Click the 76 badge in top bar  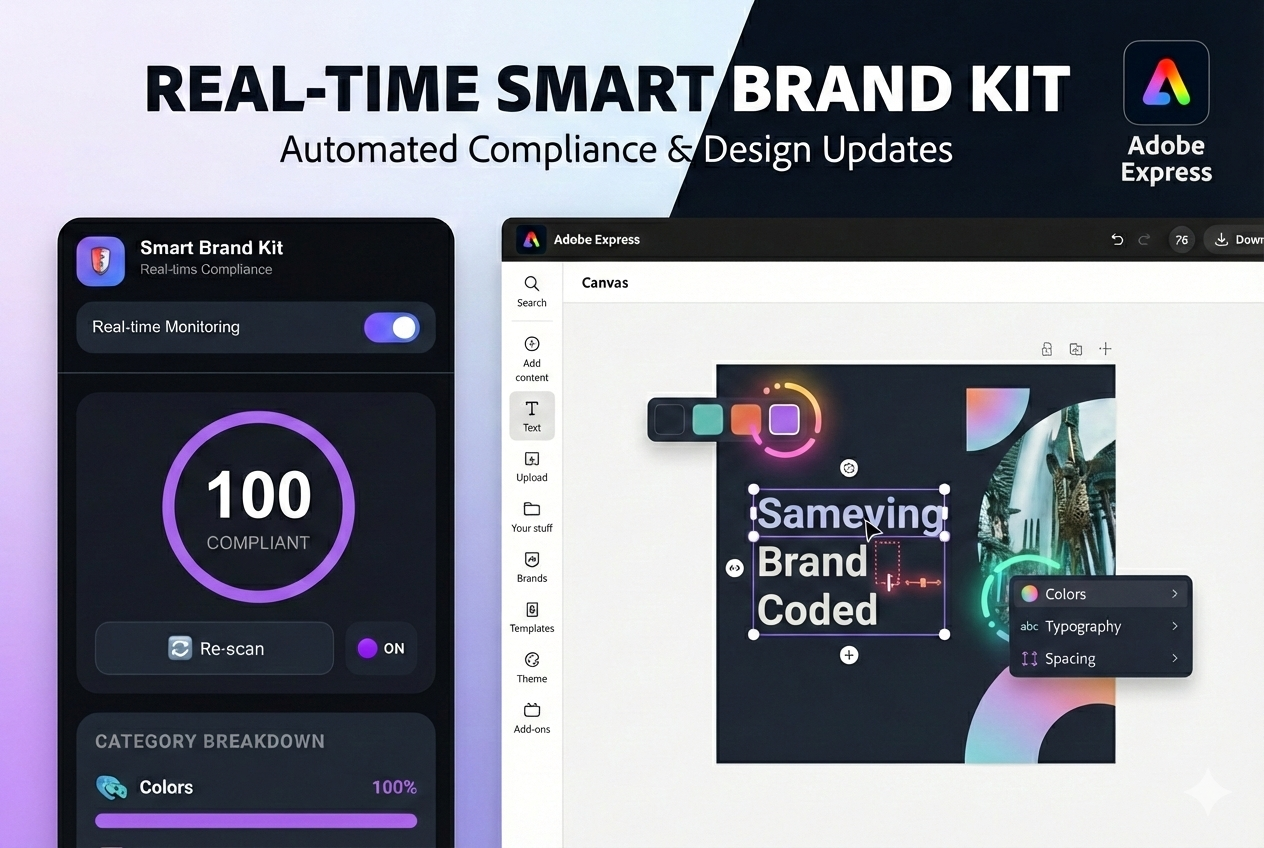coord(1182,240)
